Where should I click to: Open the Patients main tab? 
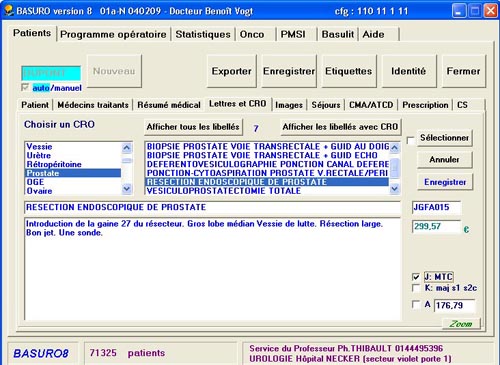click(32, 33)
